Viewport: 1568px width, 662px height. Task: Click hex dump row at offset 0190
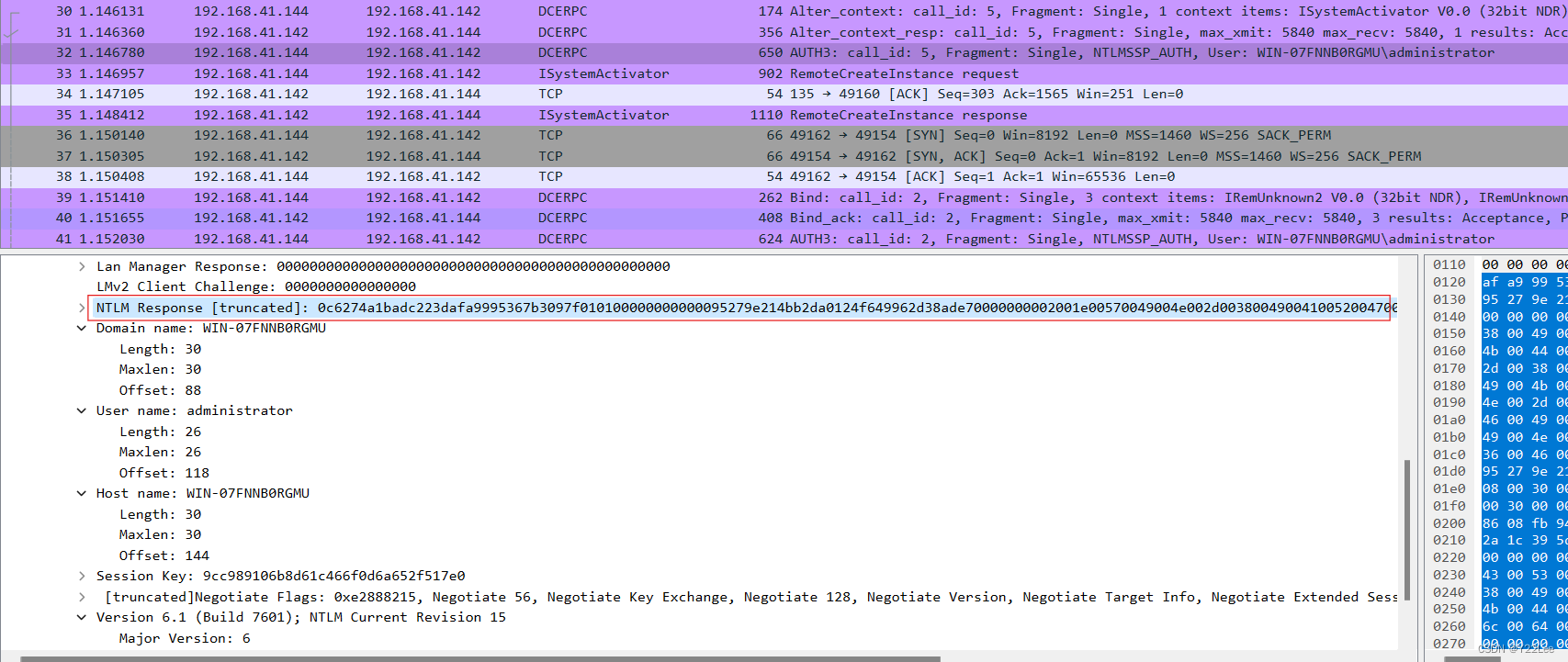click(x=1499, y=402)
